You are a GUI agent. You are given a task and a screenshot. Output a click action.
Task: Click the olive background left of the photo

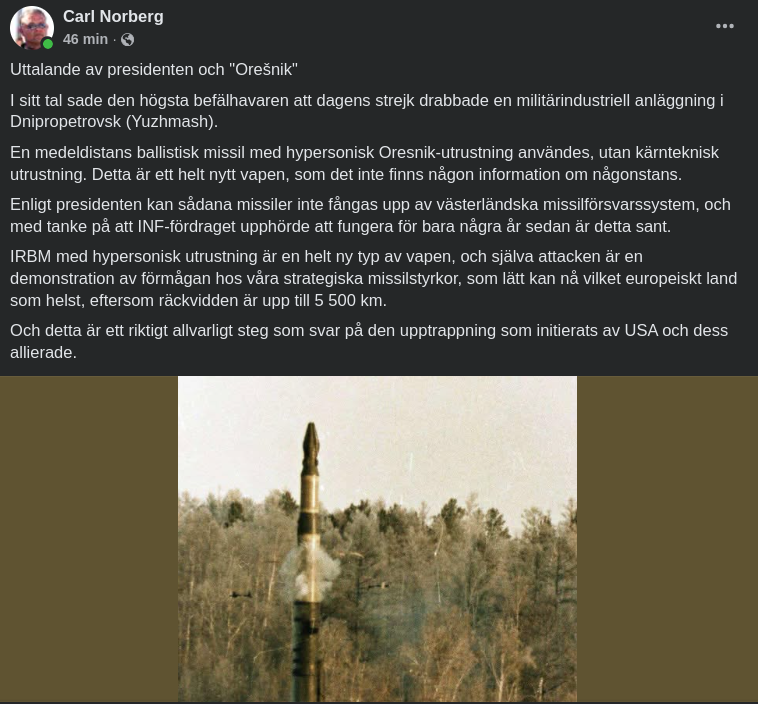coord(89,539)
